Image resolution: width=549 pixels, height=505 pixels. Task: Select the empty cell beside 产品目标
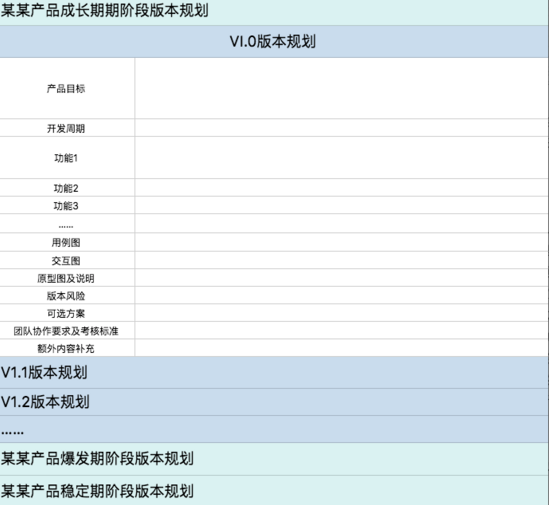pyautogui.click(x=341, y=88)
